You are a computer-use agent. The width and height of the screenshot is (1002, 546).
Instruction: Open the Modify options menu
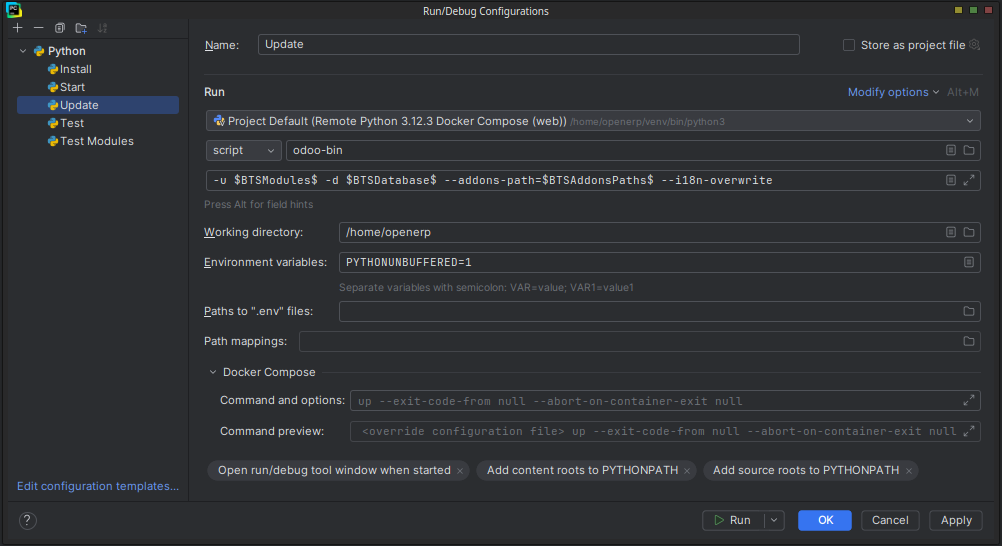(893, 92)
